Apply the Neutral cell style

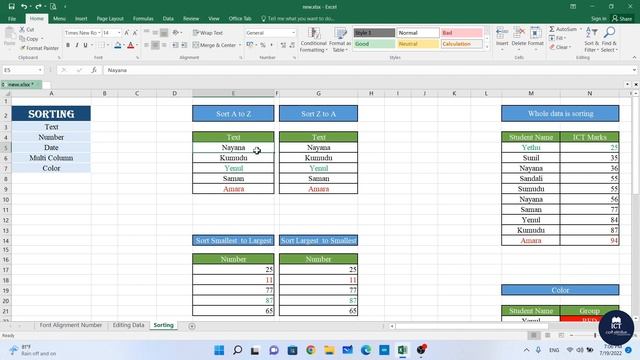[x=418, y=44]
